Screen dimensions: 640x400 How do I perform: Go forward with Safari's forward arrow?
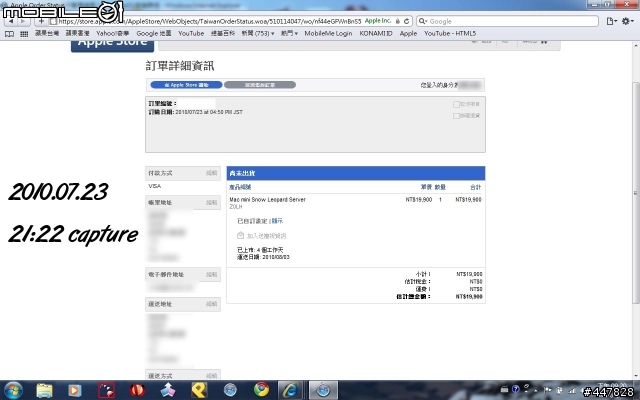[x=22, y=21]
